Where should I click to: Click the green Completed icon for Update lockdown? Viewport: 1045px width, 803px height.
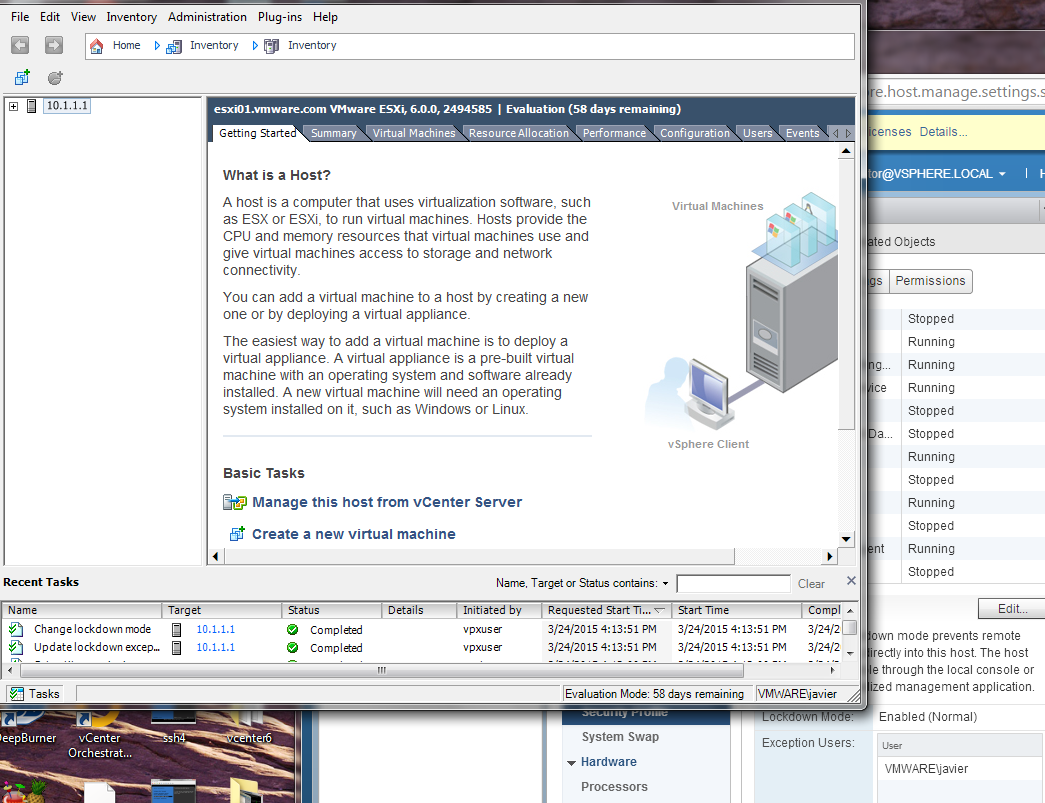[292, 647]
